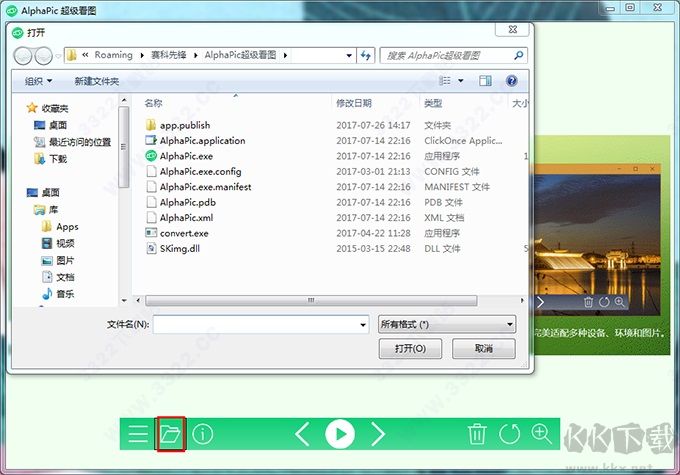Expand the arrow after 赛科先锋 breadcrumb
The width and height of the screenshot is (680, 475).
(196, 56)
